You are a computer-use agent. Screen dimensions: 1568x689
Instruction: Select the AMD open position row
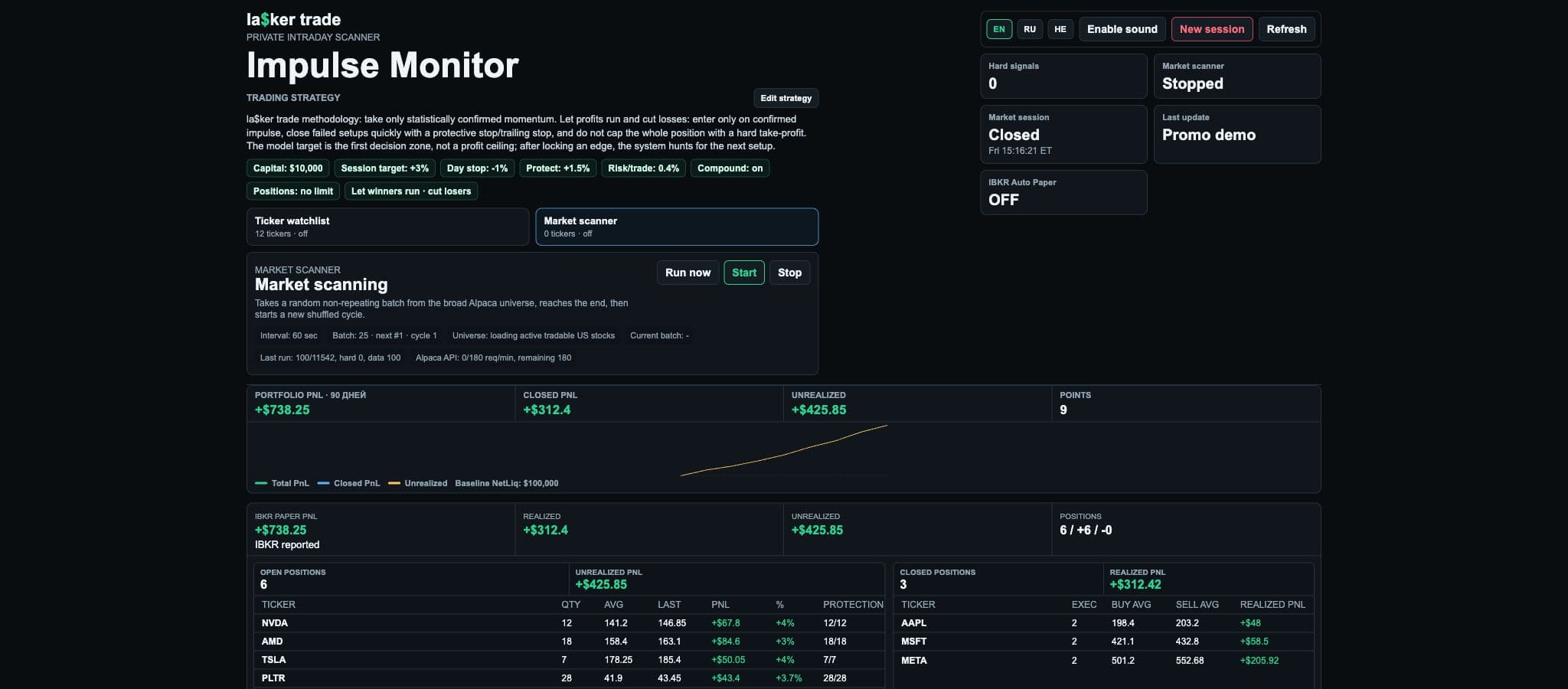click(568, 642)
